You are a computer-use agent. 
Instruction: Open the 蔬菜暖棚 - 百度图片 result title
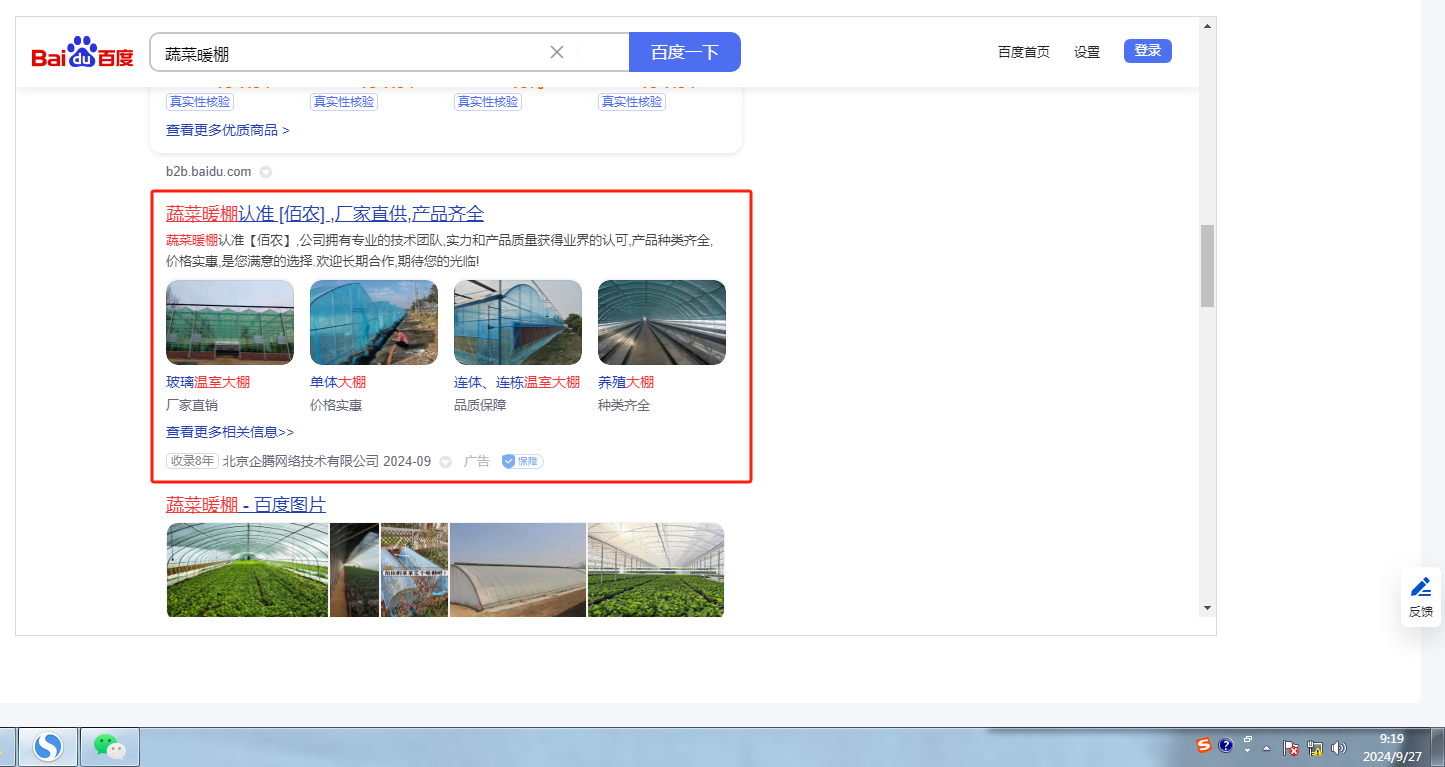click(x=246, y=505)
